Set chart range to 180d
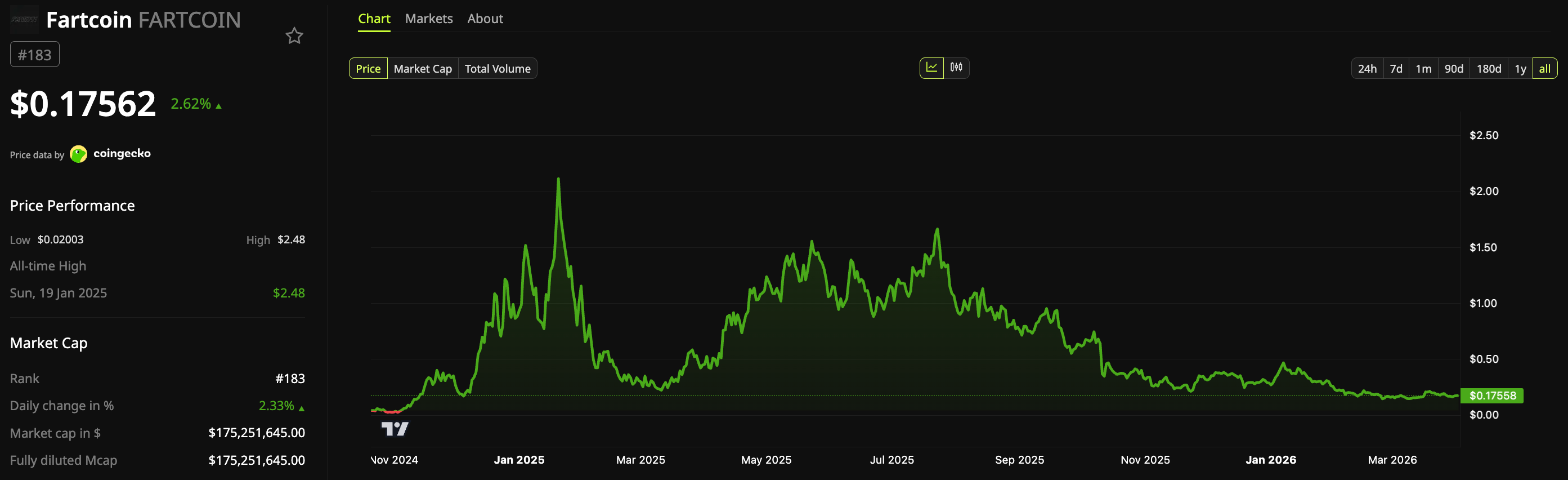 tap(1488, 69)
